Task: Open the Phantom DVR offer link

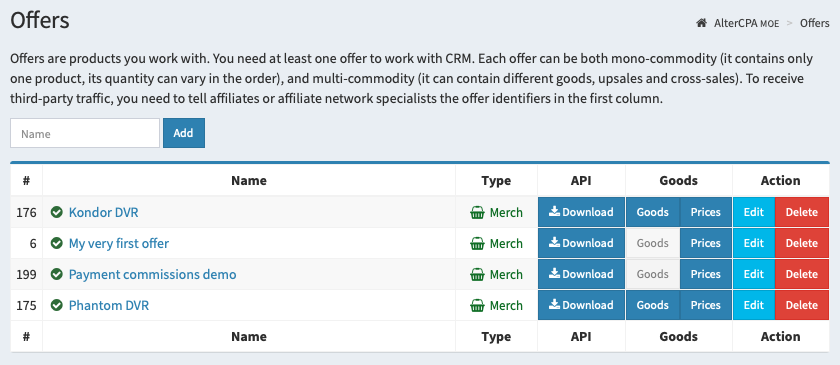Action: [x=109, y=306]
